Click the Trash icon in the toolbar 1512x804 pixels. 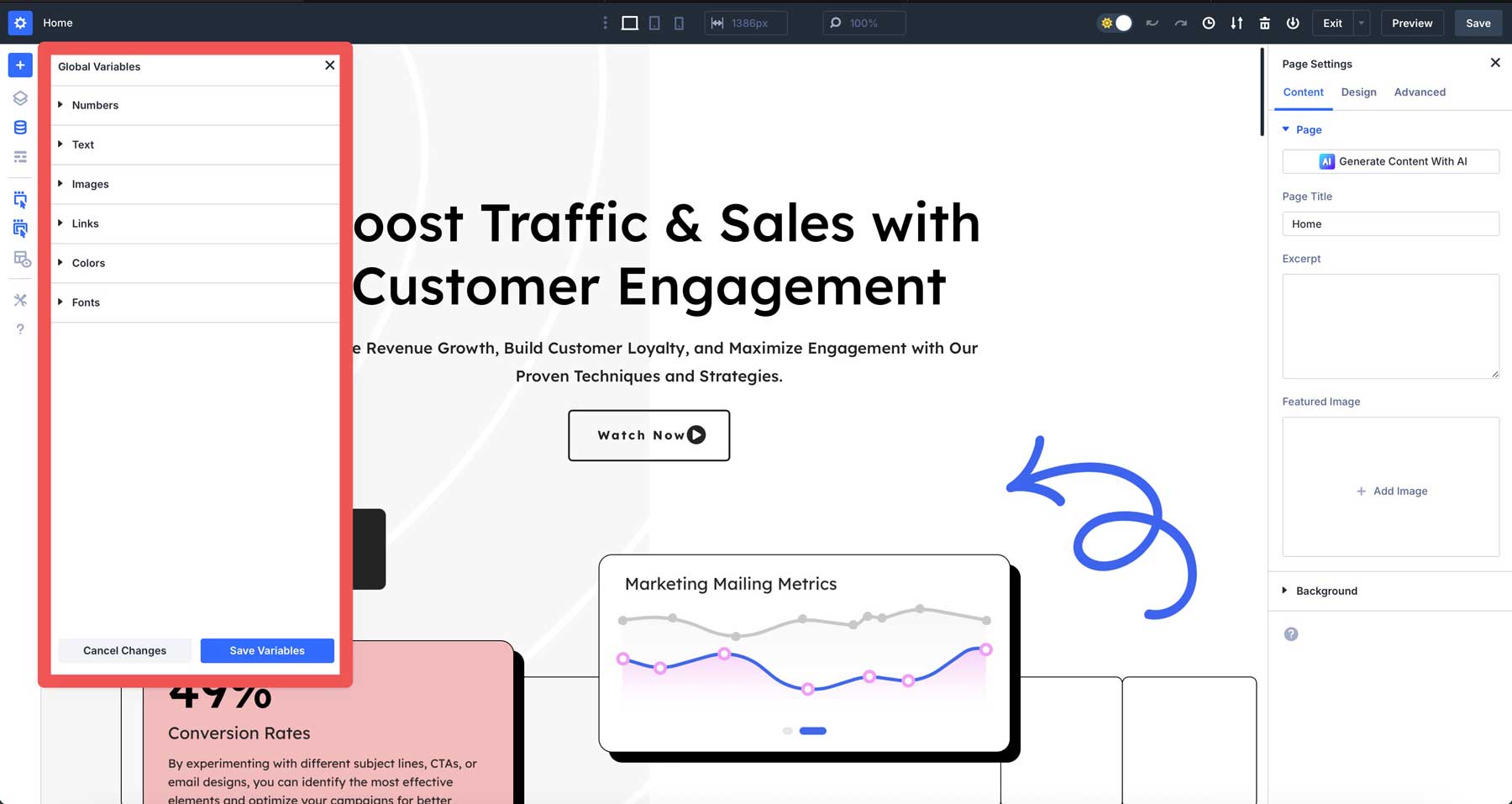click(1264, 23)
